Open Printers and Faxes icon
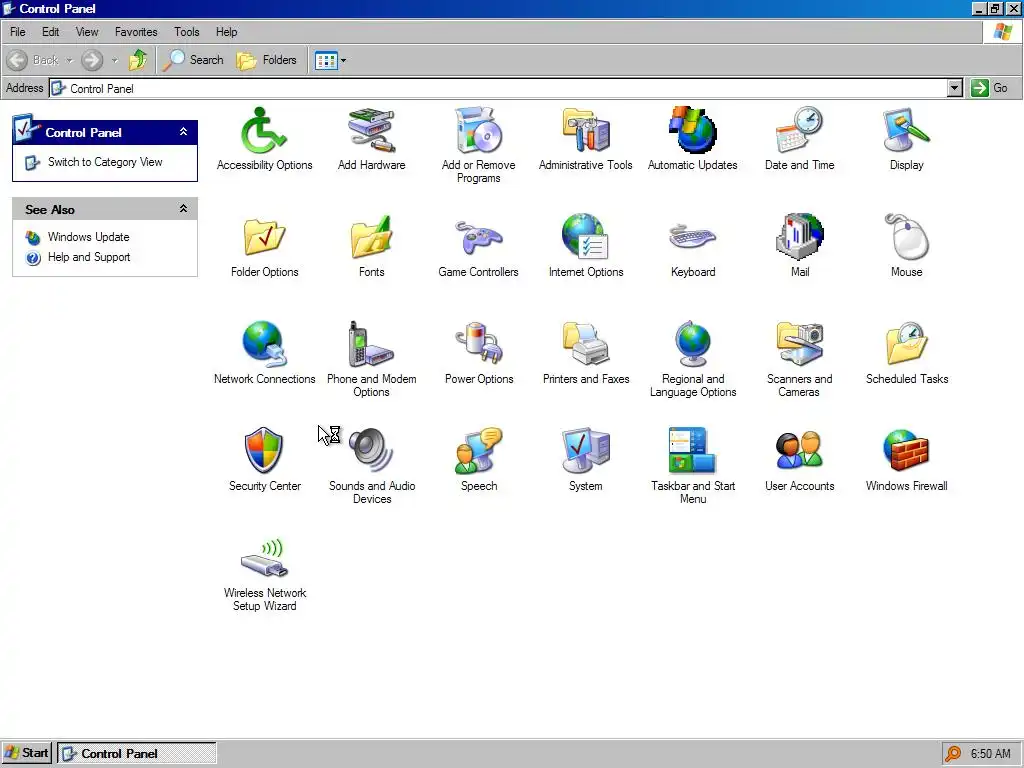The width and height of the screenshot is (1024, 768). pos(585,344)
